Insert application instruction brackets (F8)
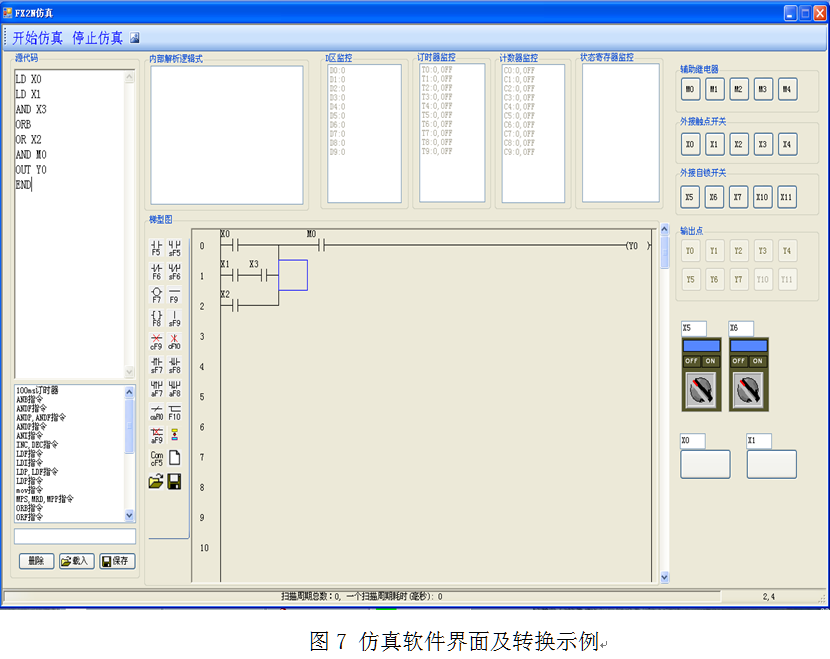830x659 pixels. tap(156, 318)
